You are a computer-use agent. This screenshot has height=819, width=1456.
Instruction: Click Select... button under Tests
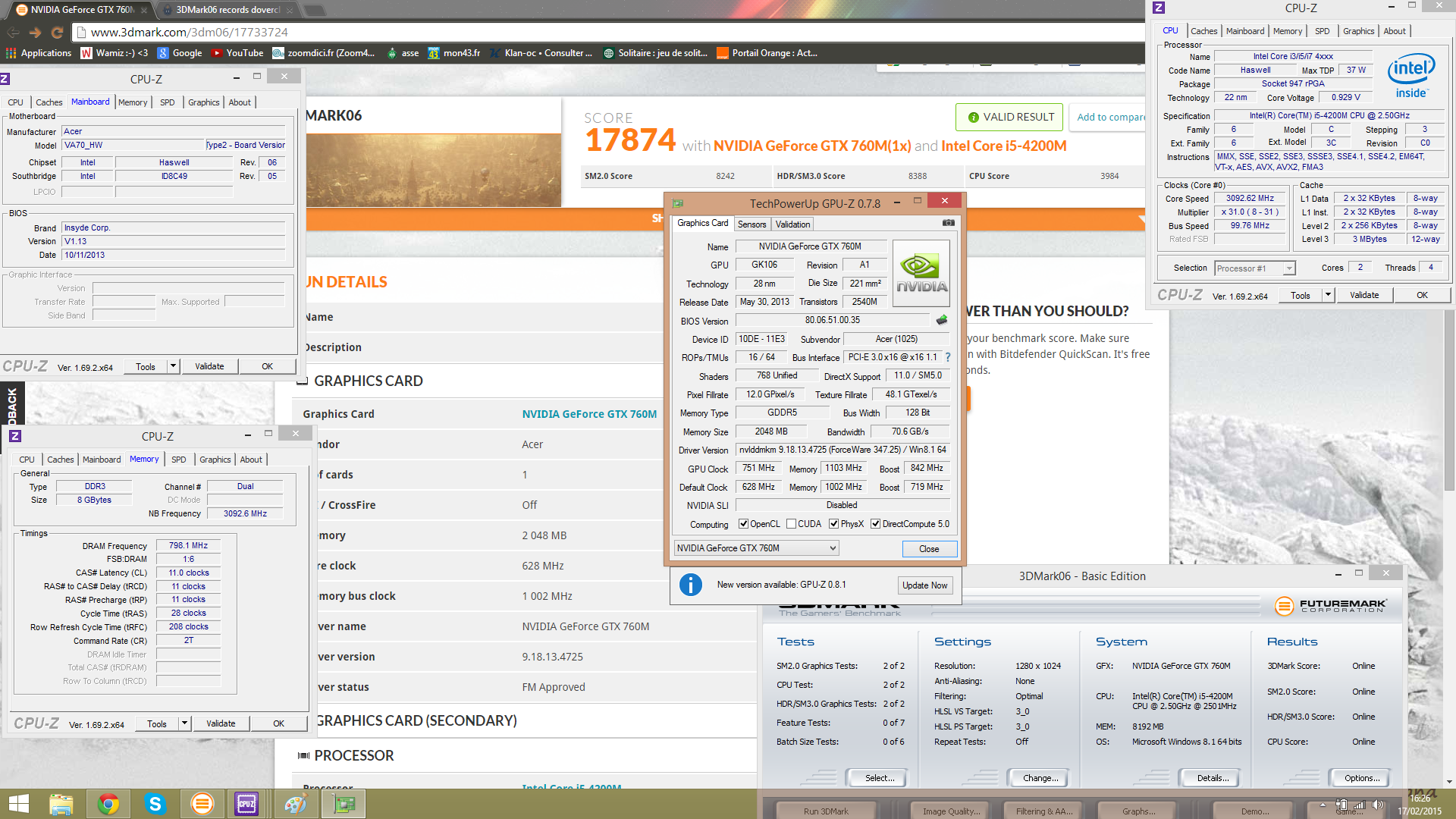click(880, 778)
